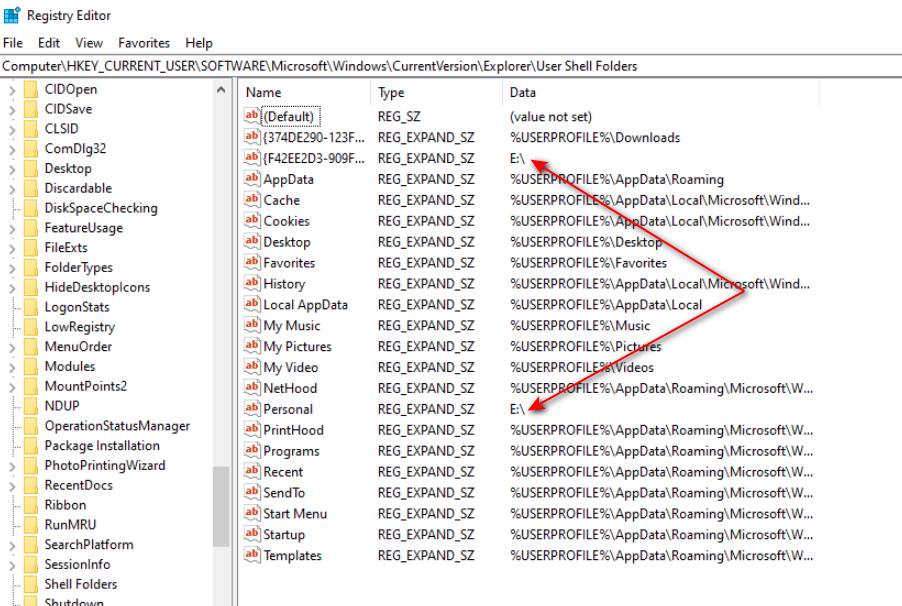This screenshot has width=902, height=606.
Task: Click the tree pane scroll-up arrow
Action: coord(221,90)
